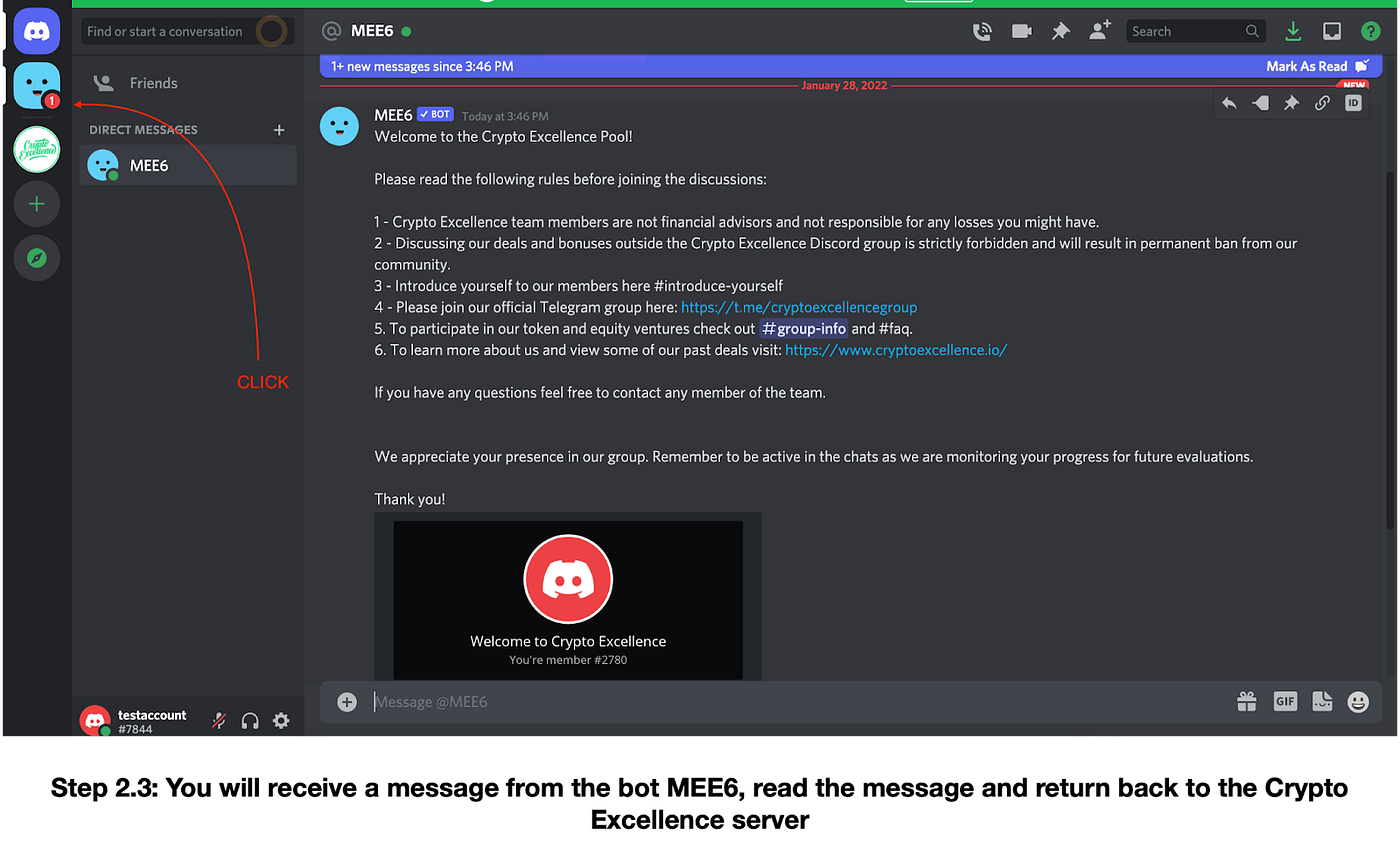Copy the message link
The height and width of the screenshot is (848, 1400).
[x=1322, y=103]
